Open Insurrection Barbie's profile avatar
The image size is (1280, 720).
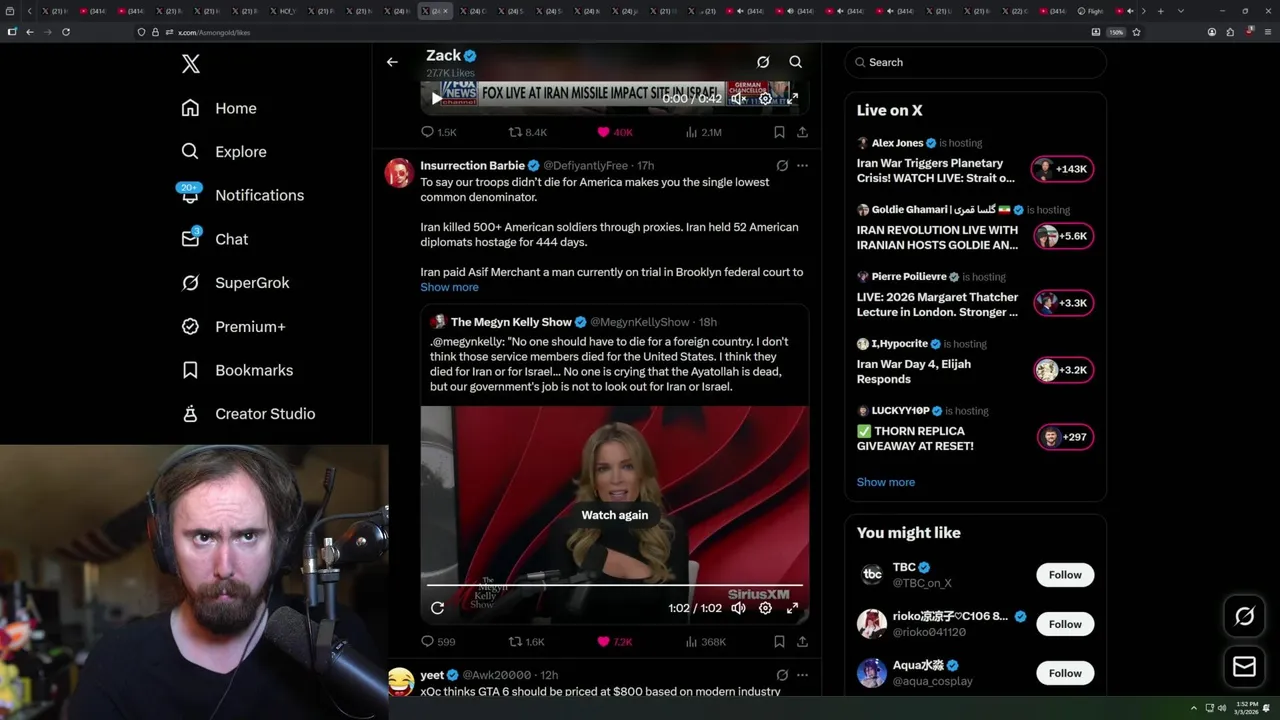[x=399, y=172]
